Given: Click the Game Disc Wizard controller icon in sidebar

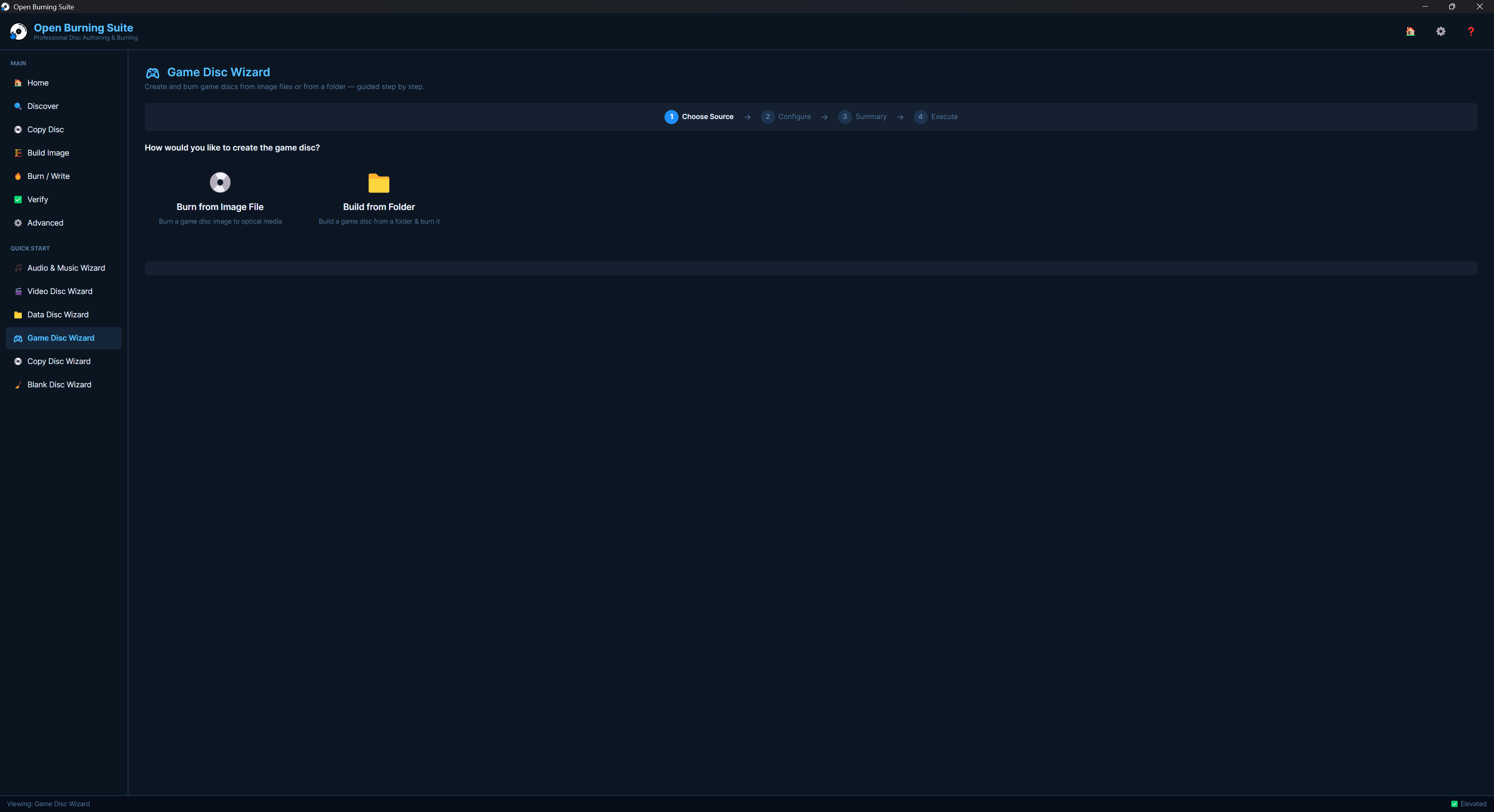Looking at the screenshot, I should [x=18, y=338].
